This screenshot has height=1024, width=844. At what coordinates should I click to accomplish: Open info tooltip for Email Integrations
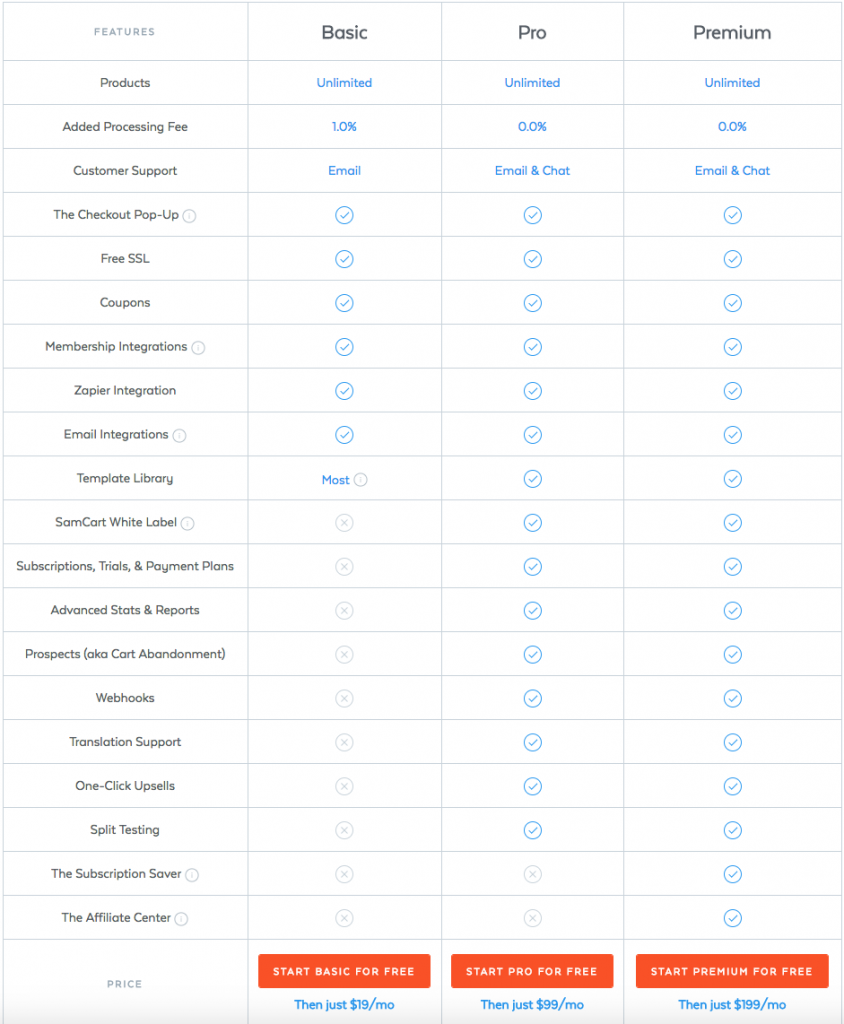(x=180, y=436)
